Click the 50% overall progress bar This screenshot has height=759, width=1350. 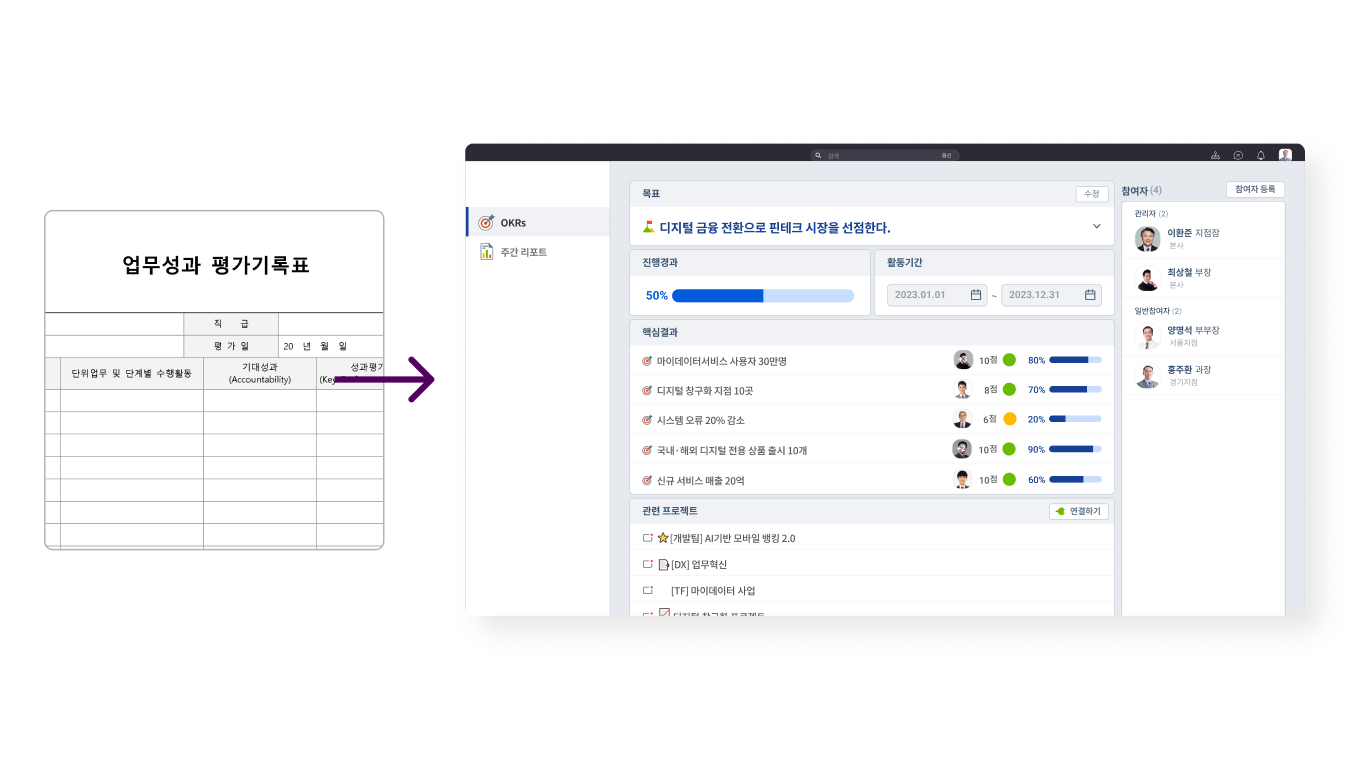[762, 296]
